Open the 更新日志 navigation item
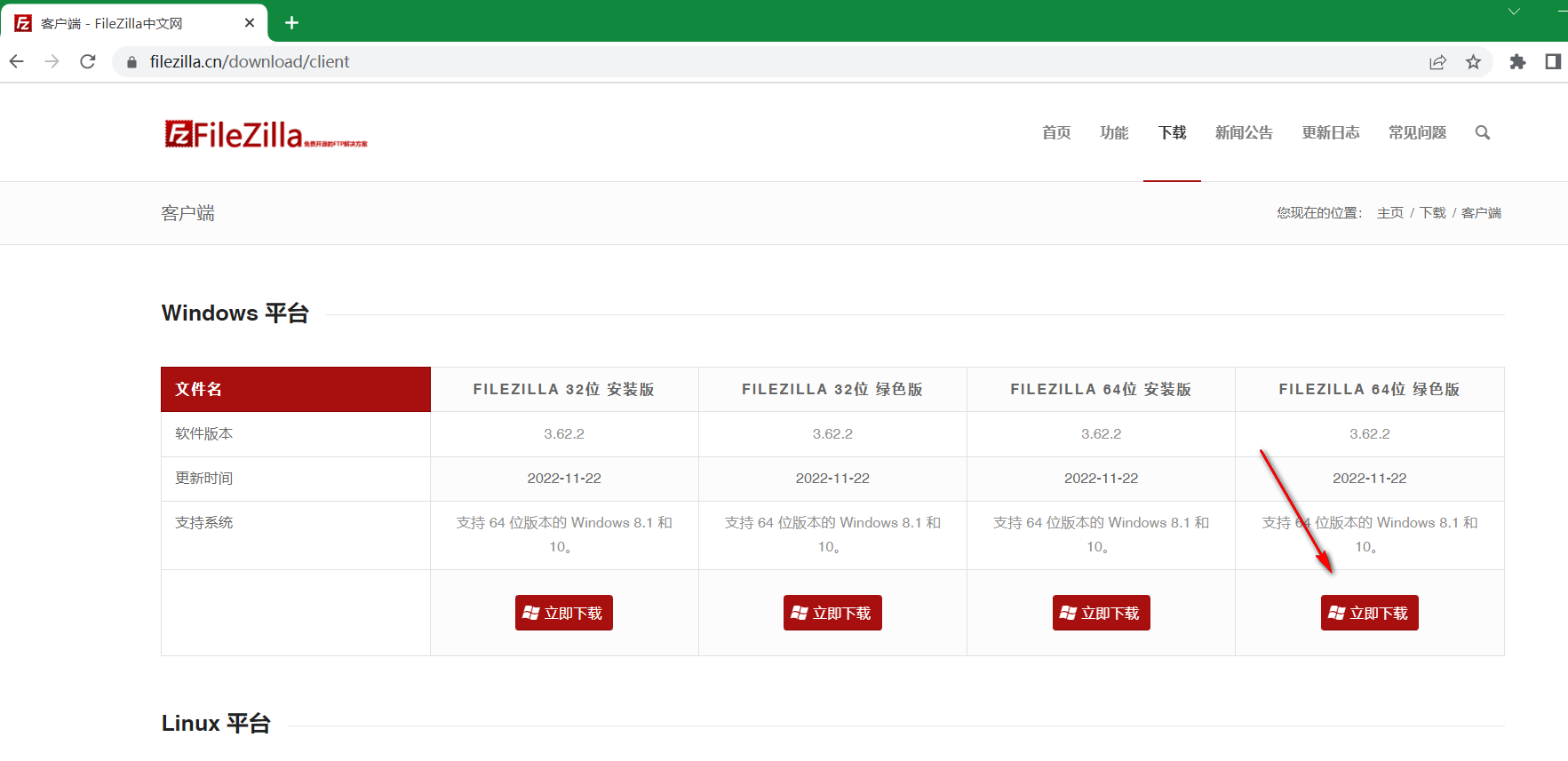Image resolution: width=1568 pixels, height=761 pixels. [1331, 132]
